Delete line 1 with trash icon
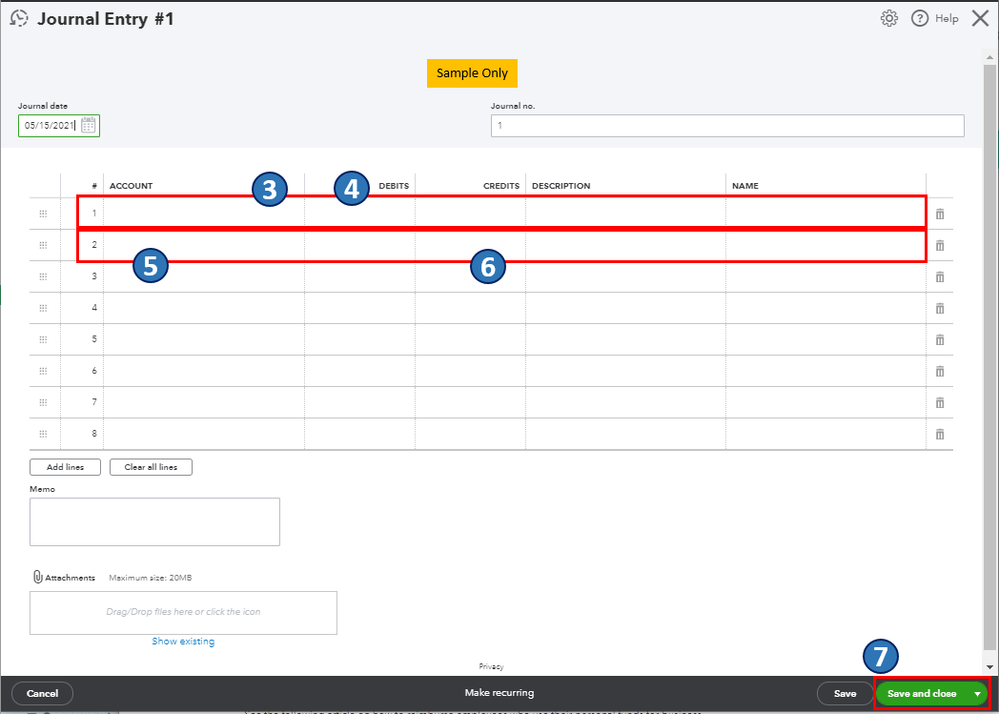Image resolution: width=999 pixels, height=714 pixels. 940,214
